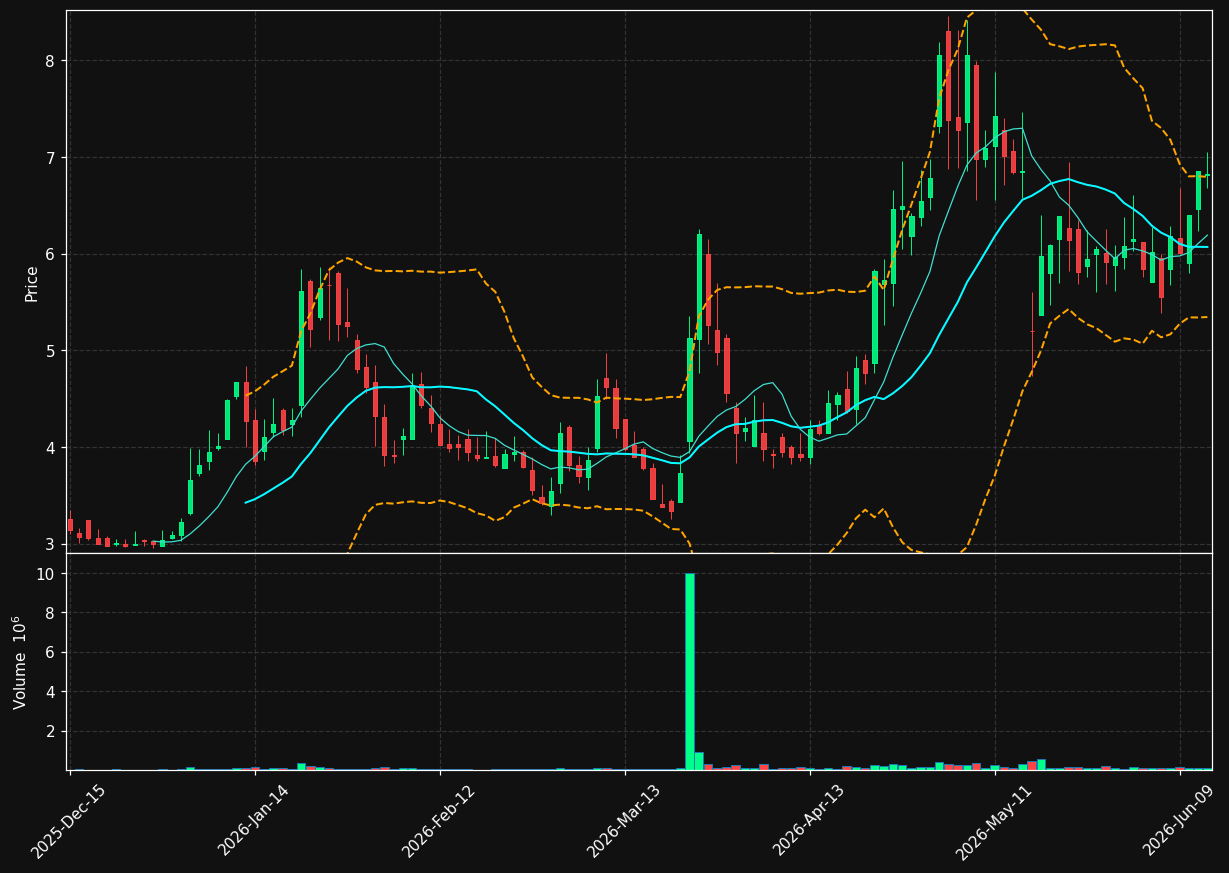Image resolution: width=1229 pixels, height=873 pixels.
Task: Click the 2026-Feb-12 date tick label
Action: point(438,821)
